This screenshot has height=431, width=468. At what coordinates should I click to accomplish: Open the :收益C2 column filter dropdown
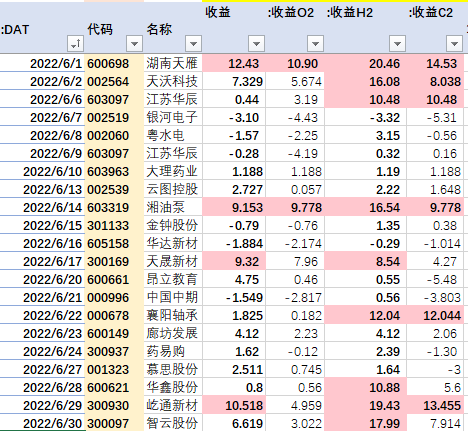(x=454, y=43)
